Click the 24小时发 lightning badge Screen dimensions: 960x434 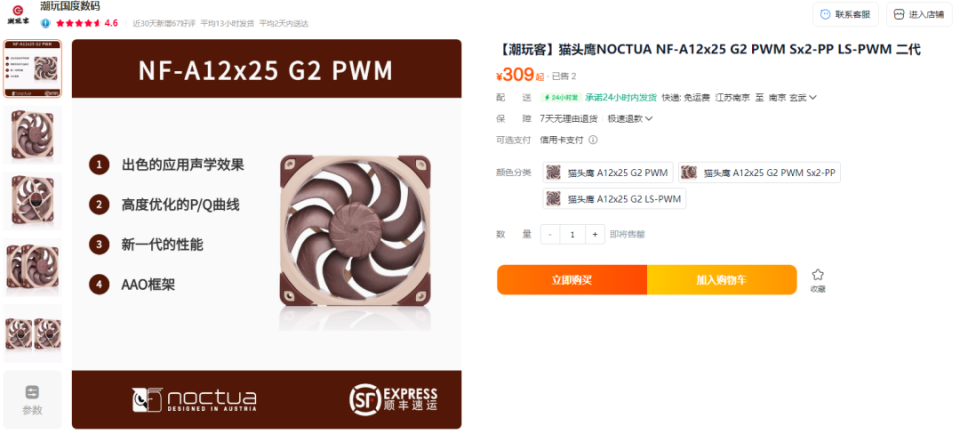(561, 97)
